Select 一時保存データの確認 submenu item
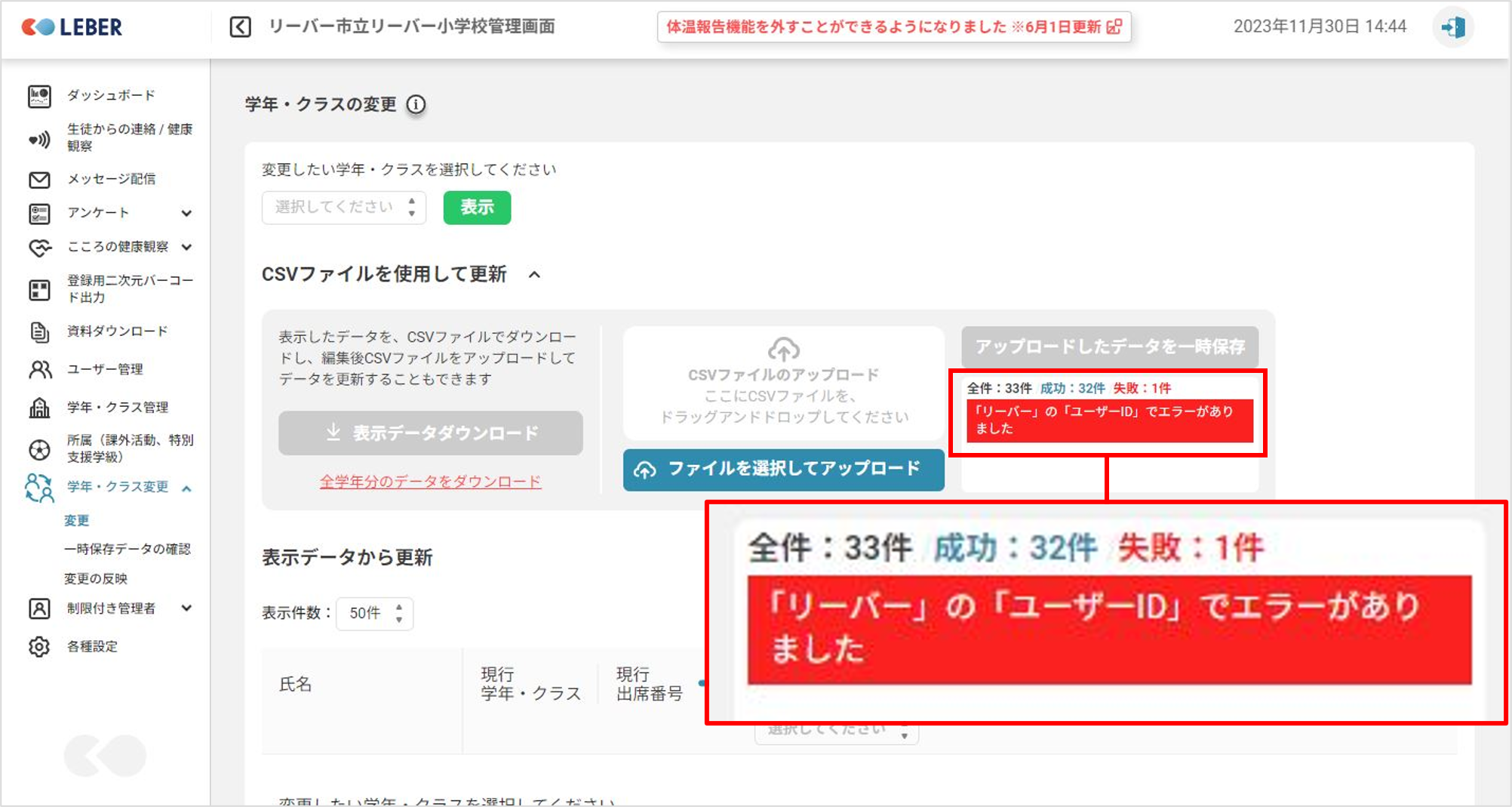The width and height of the screenshot is (1512, 807). click(127, 549)
